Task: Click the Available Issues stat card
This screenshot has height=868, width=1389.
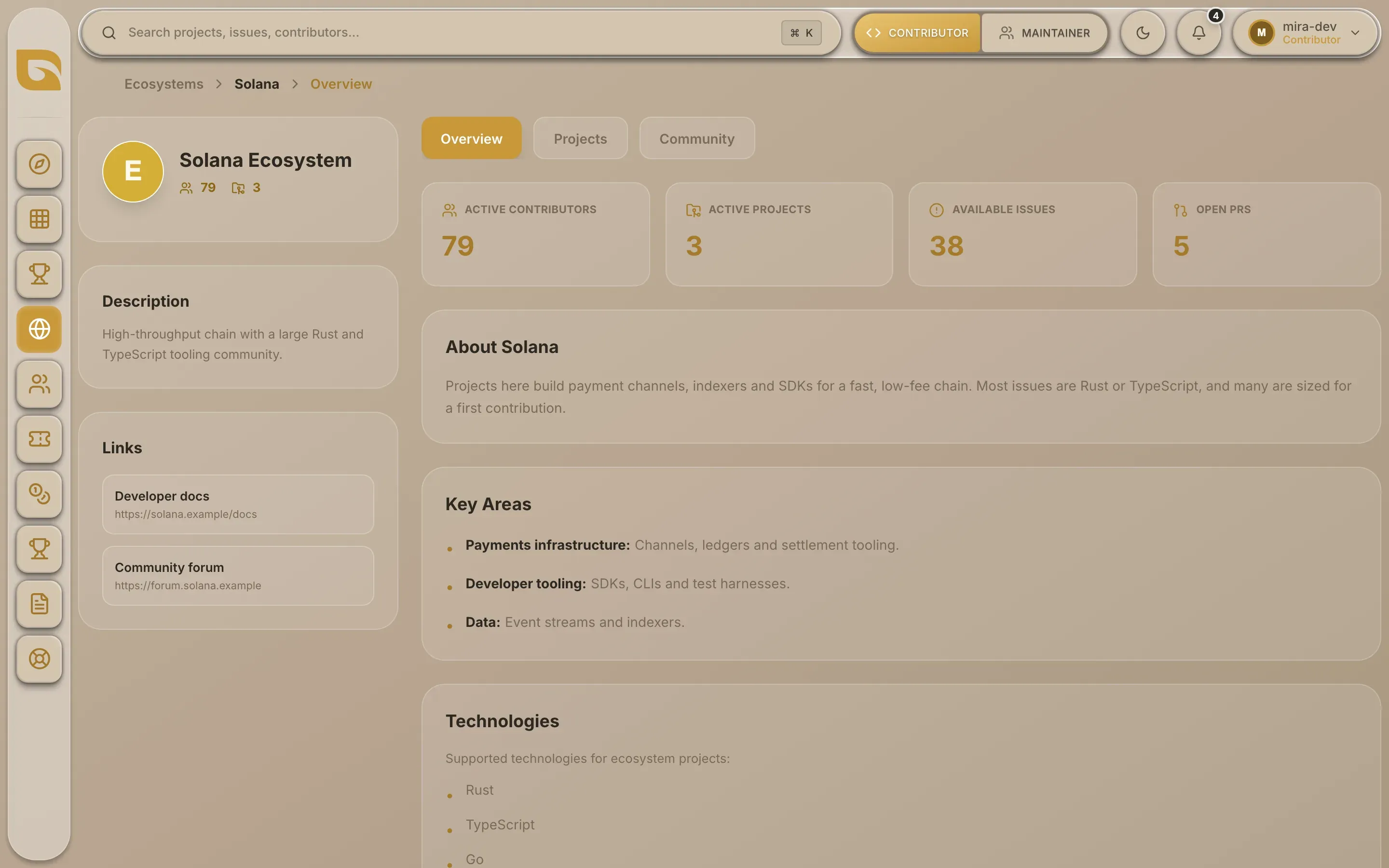Action: click(1022, 234)
